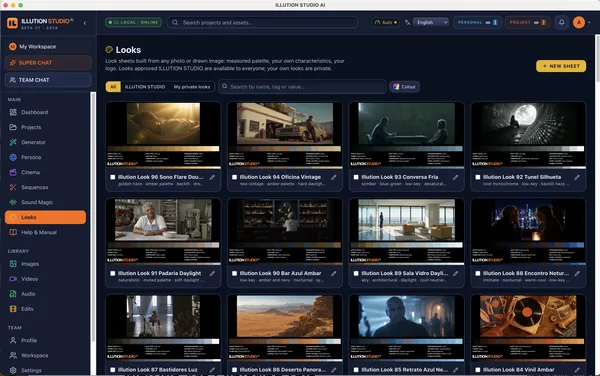Create a New Sheet
This screenshot has width=600, height=376.
[561, 66]
